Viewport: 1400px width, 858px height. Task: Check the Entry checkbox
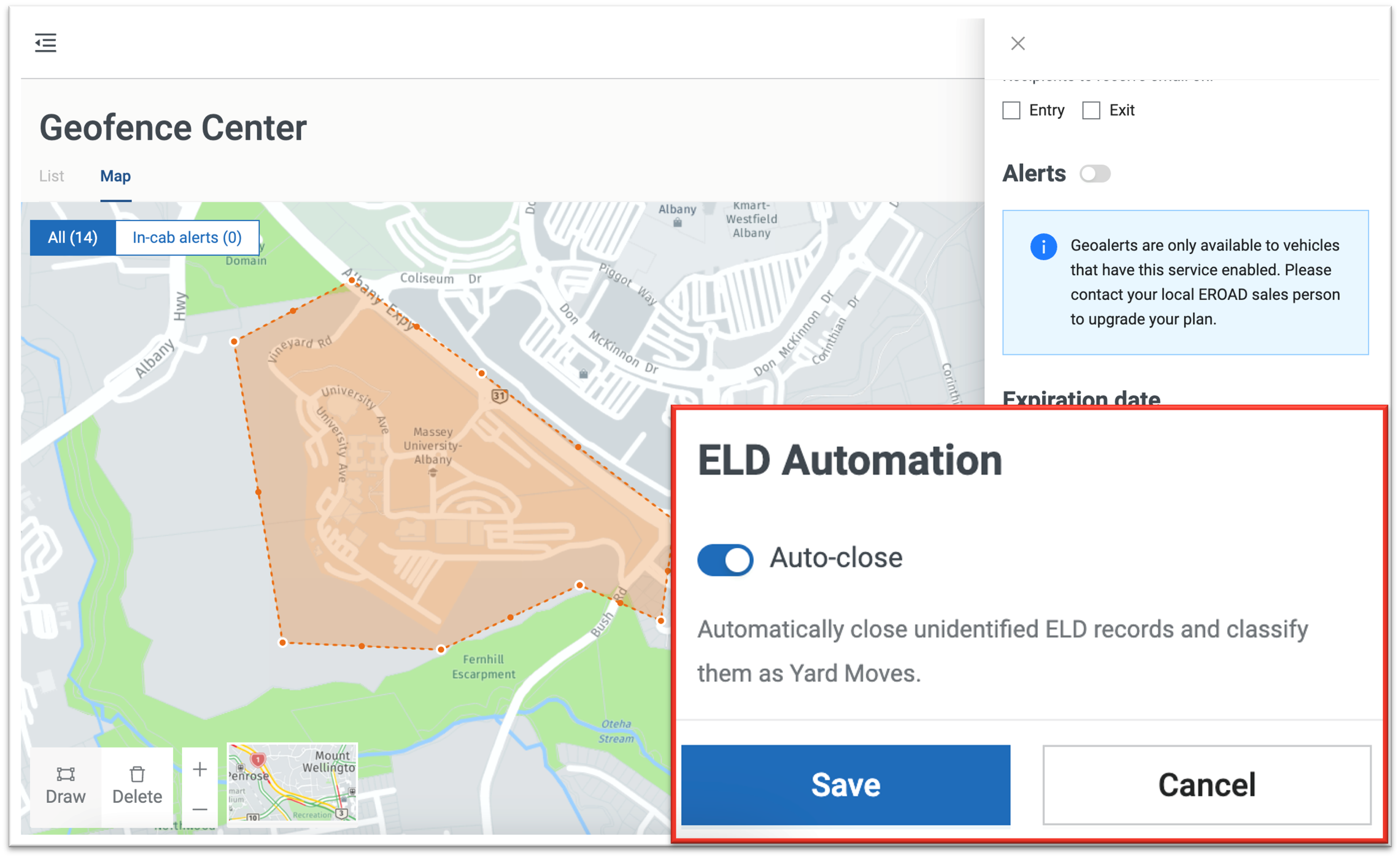(x=1011, y=110)
